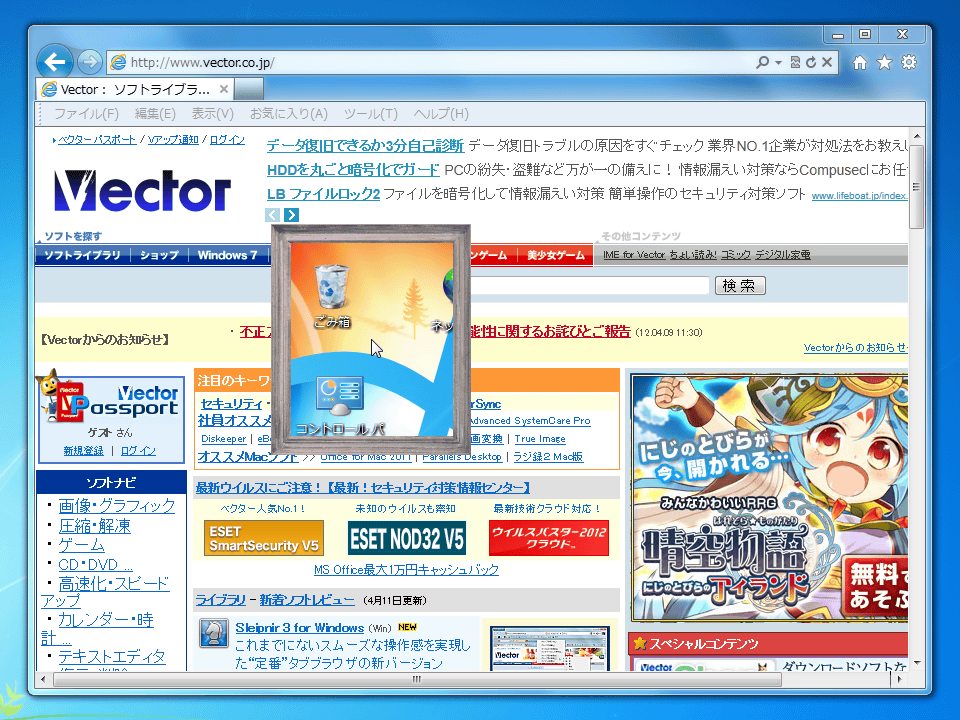
Task: Close the Vector tab
Action: point(224,89)
